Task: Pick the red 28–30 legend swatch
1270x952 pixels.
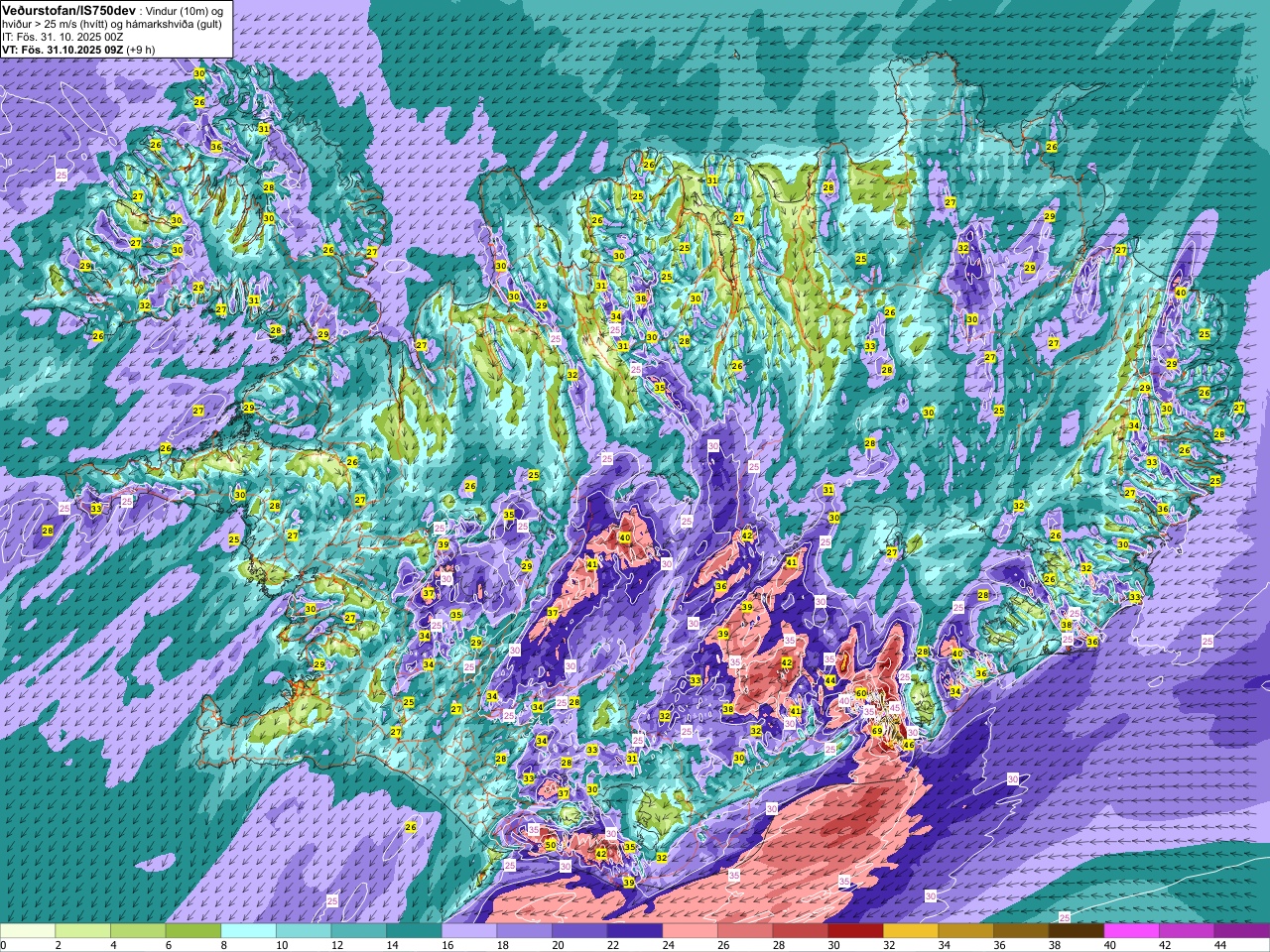Action: [x=800, y=931]
